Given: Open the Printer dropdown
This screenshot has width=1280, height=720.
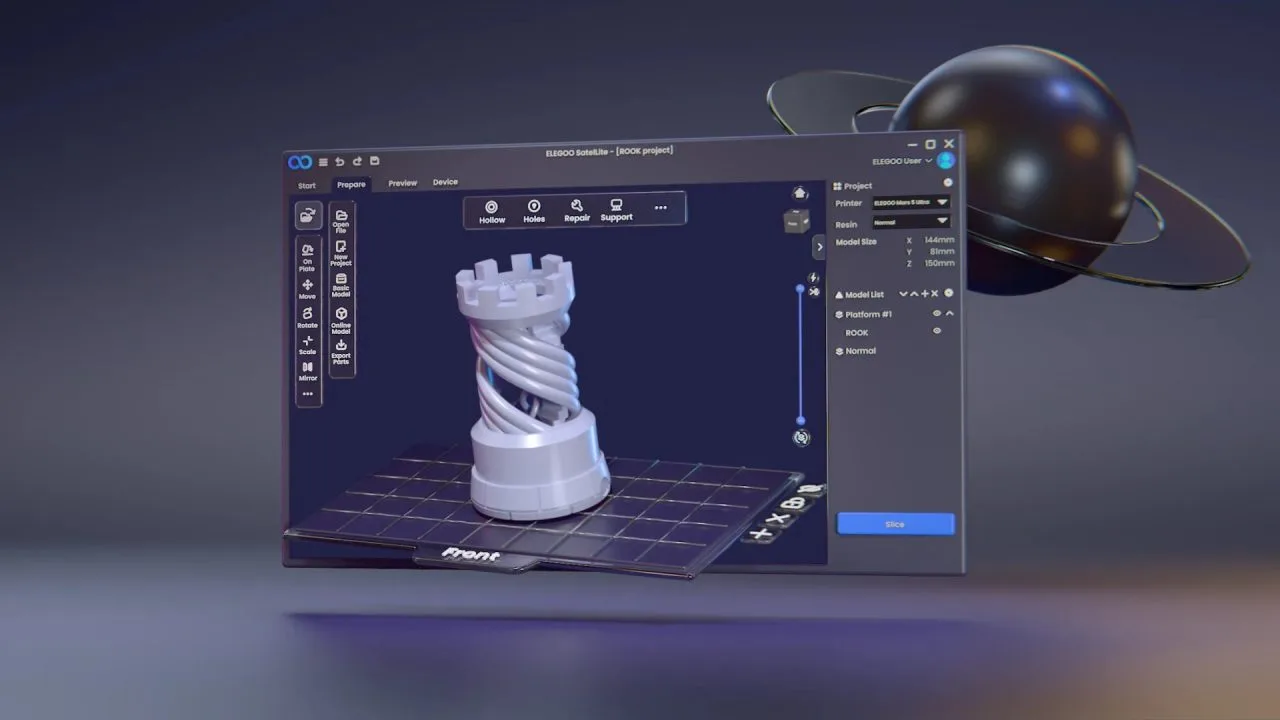Looking at the screenshot, I should (x=910, y=203).
